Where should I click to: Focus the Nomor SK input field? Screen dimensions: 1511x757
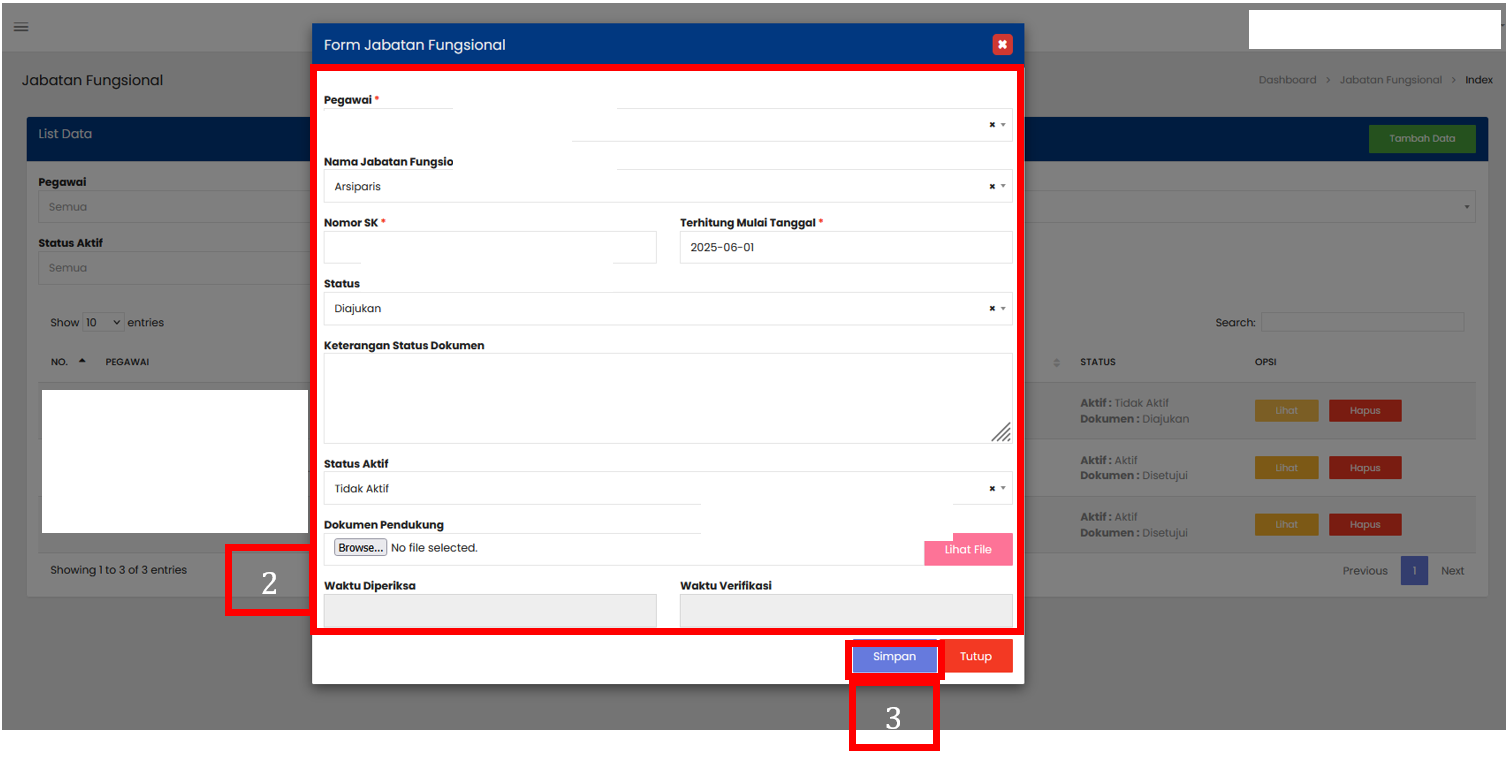490,247
